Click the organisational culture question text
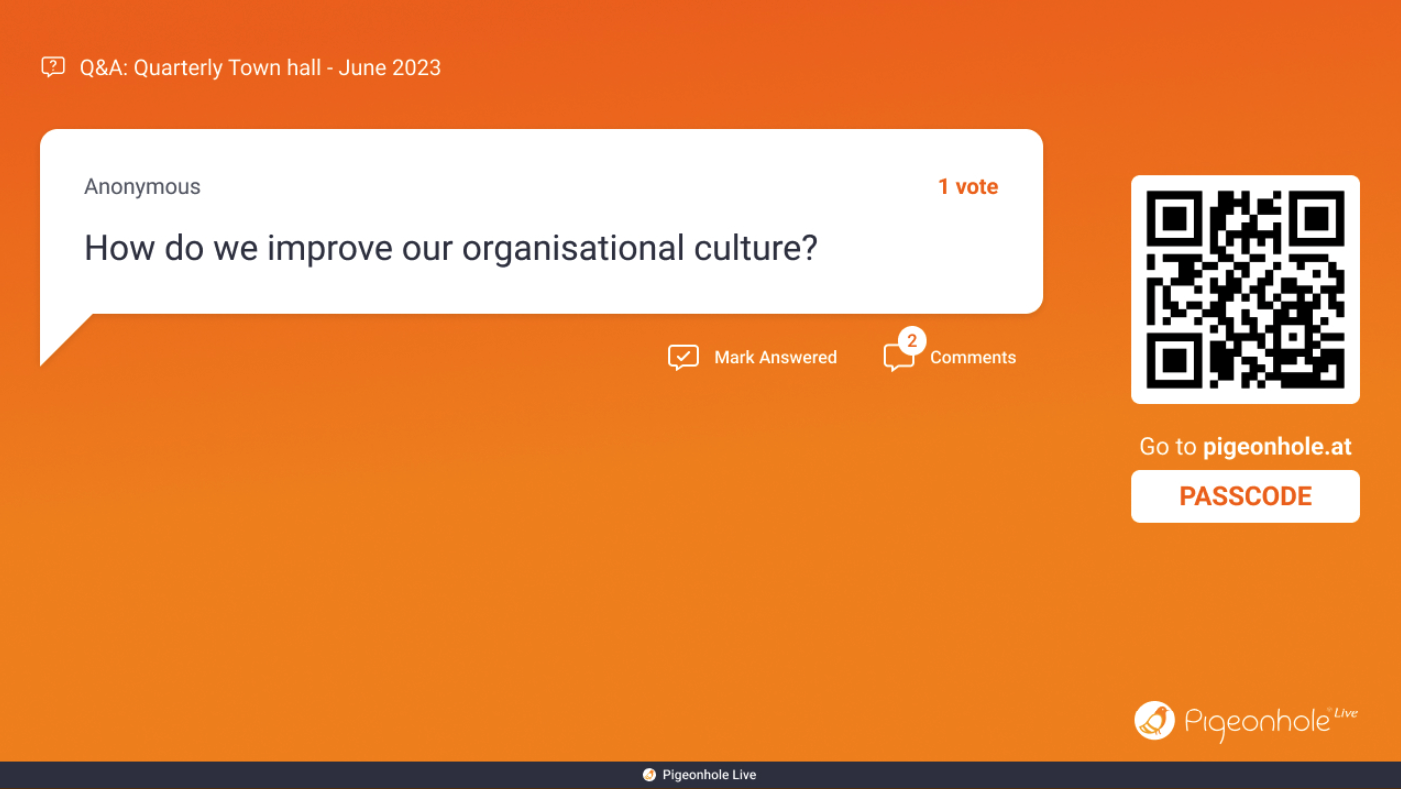Screen dimensions: 1401x789 (450, 248)
